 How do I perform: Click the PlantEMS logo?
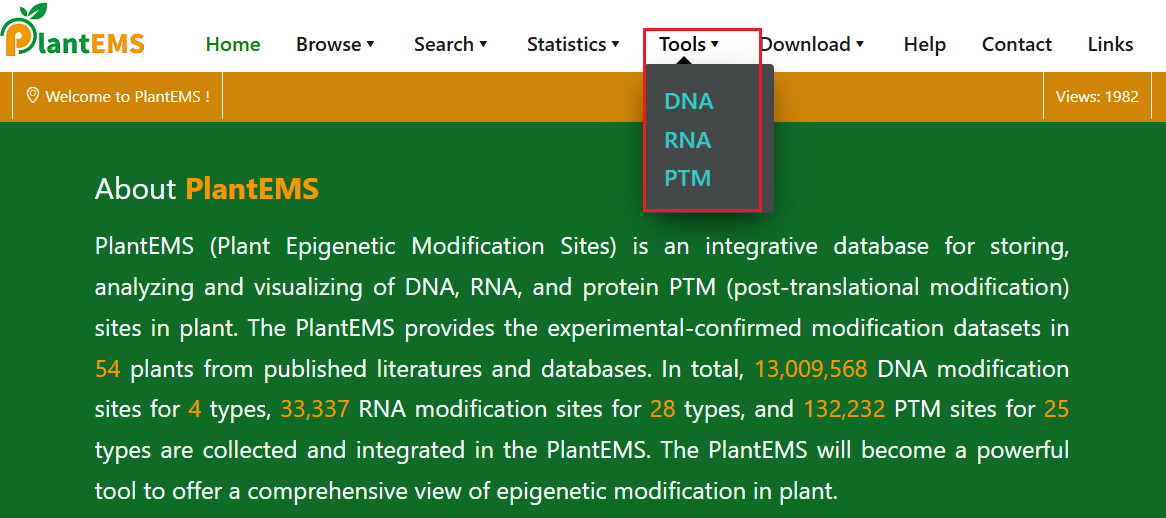point(73,30)
